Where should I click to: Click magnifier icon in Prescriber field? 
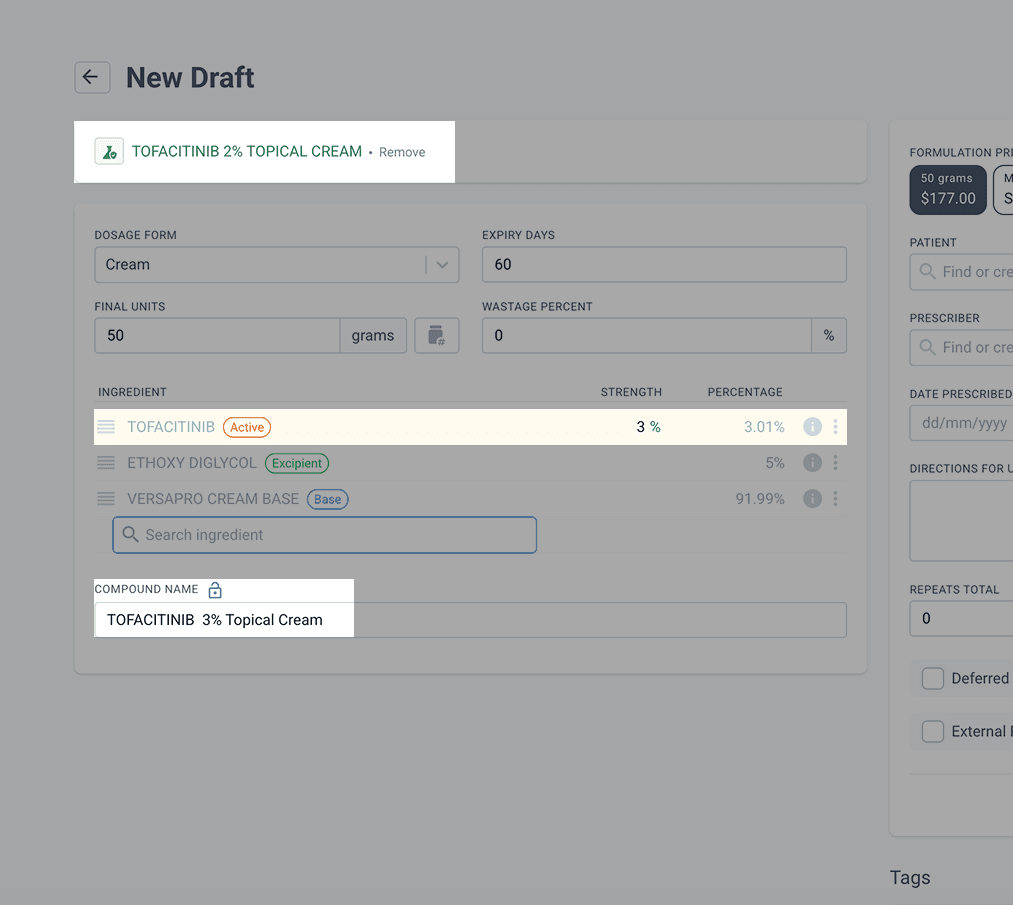tap(927, 347)
